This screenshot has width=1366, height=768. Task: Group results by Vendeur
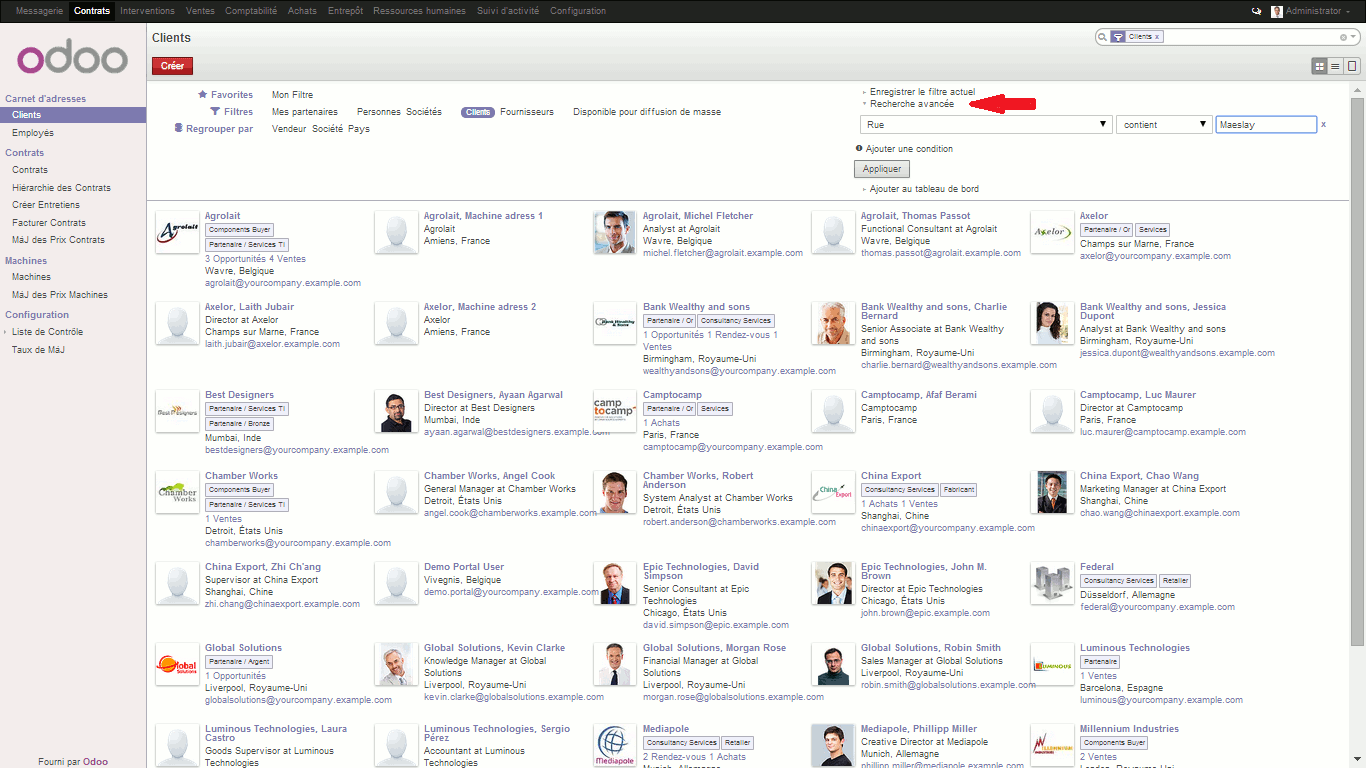289,129
